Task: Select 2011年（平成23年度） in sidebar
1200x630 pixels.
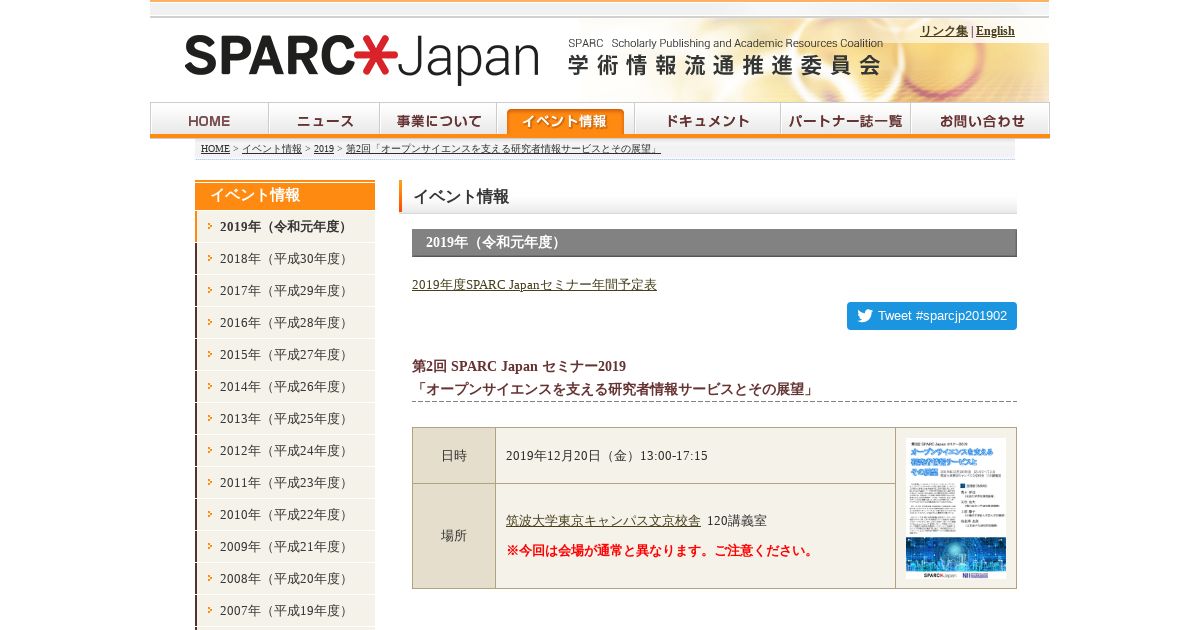Action: [x=285, y=483]
